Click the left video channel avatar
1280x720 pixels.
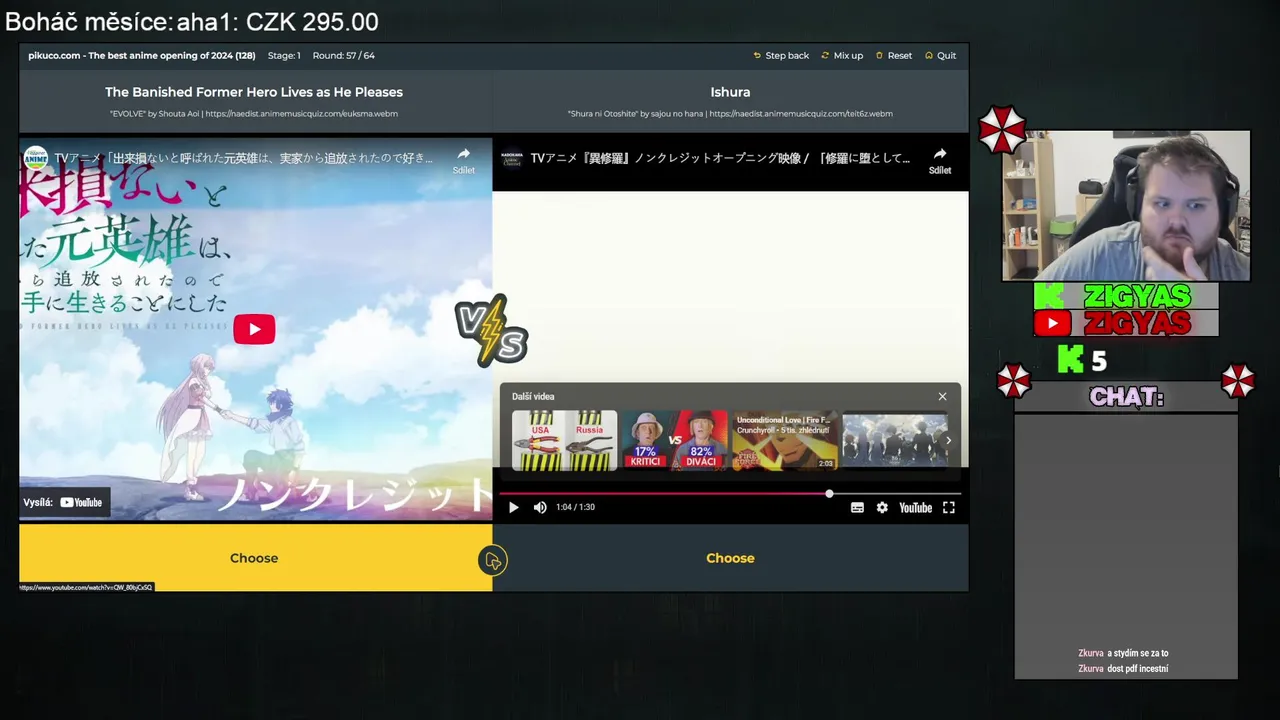pyautogui.click(x=36, y=158)
